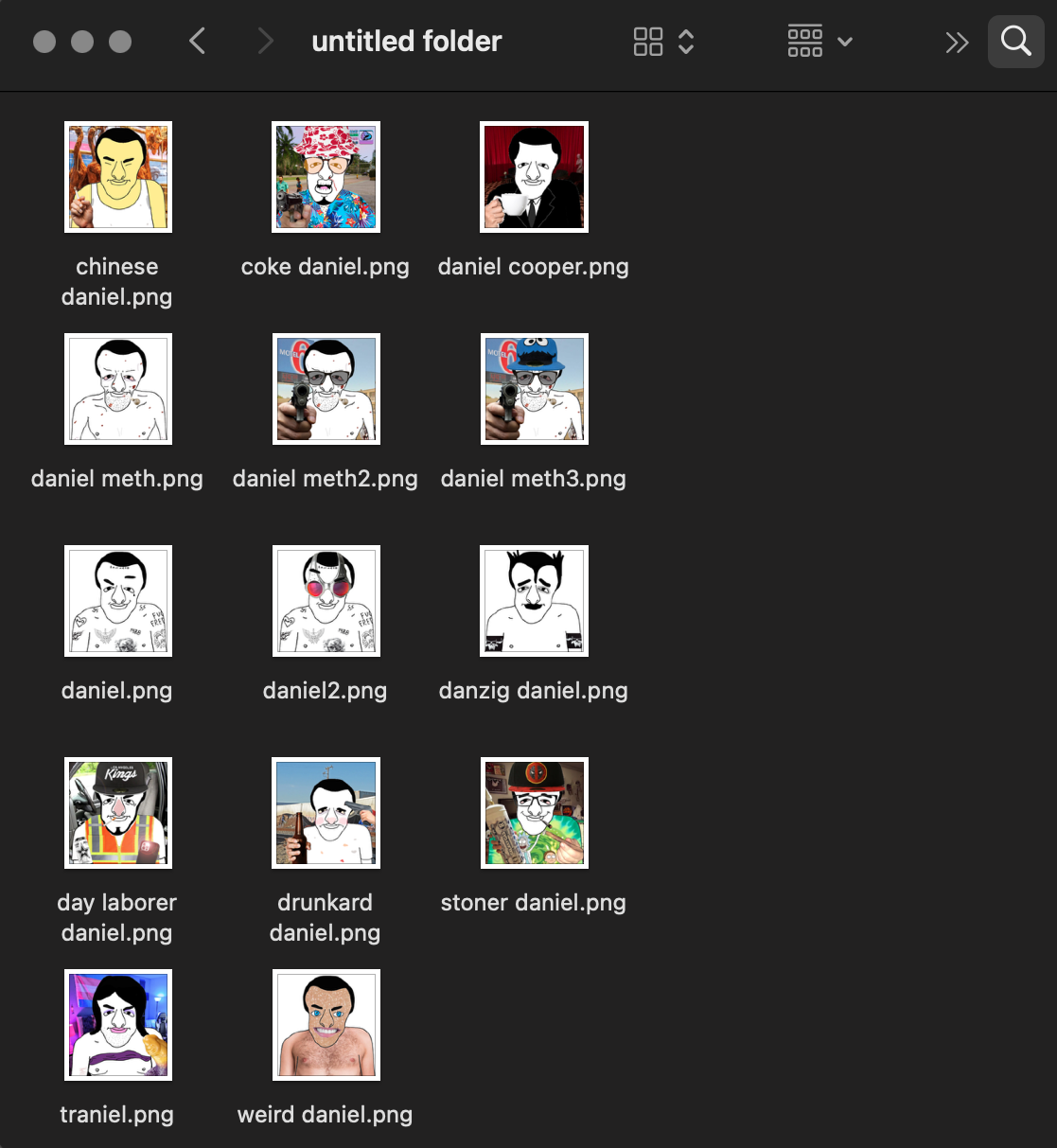
Task: Open the search magnifier
Action: (x=1016, y=42)
